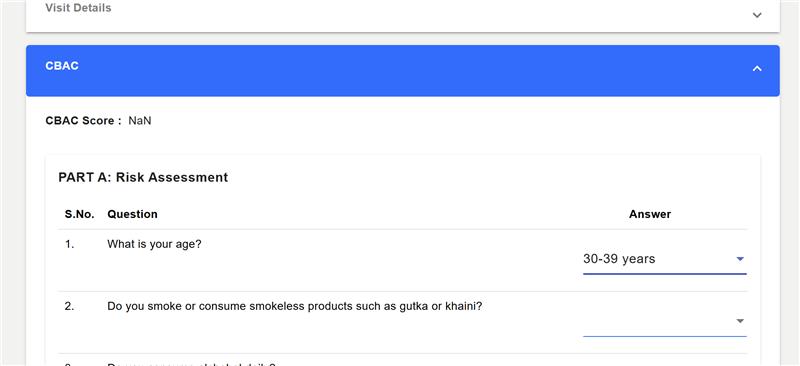Click the gutka or khaini smoking question text
This screenshot has width=800, height=366.
click(294, 307)
